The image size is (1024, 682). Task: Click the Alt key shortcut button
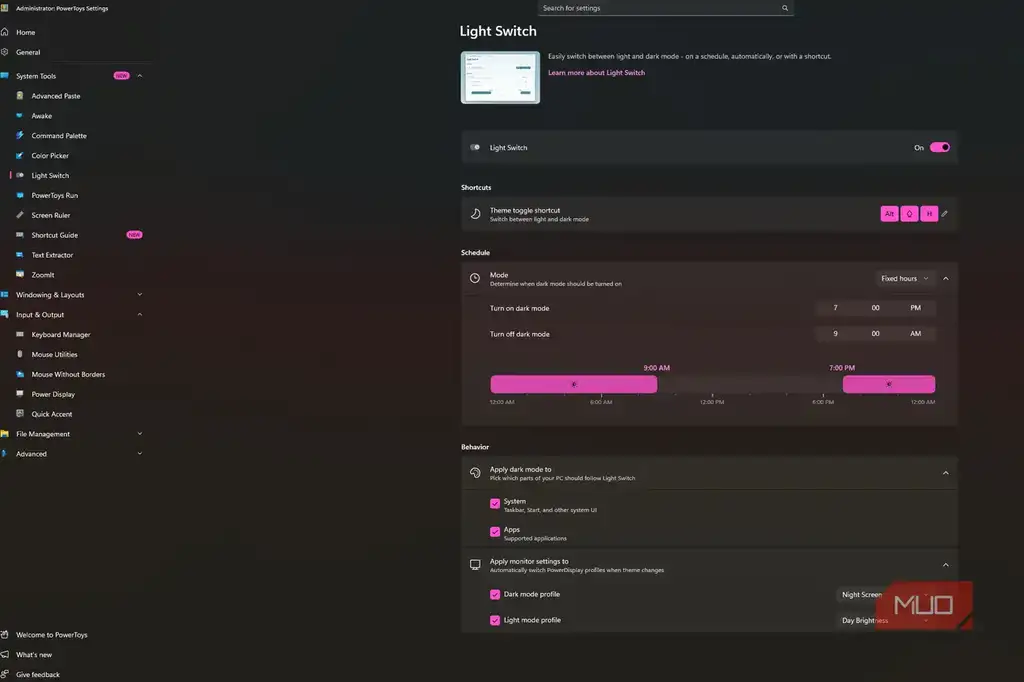889,214
